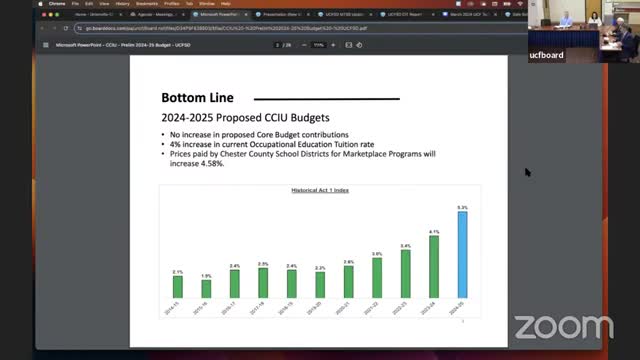Rotate the PDF counterclockwise

[x=359, y=45]
